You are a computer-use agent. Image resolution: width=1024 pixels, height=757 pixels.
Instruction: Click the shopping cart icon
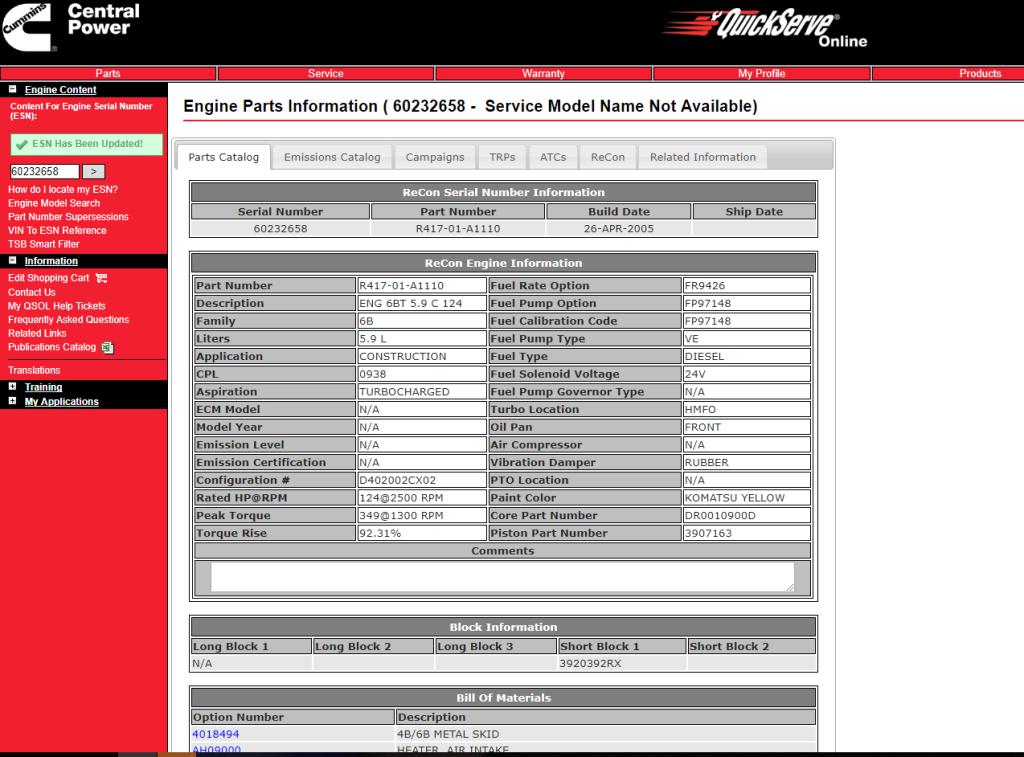(101, 278)
